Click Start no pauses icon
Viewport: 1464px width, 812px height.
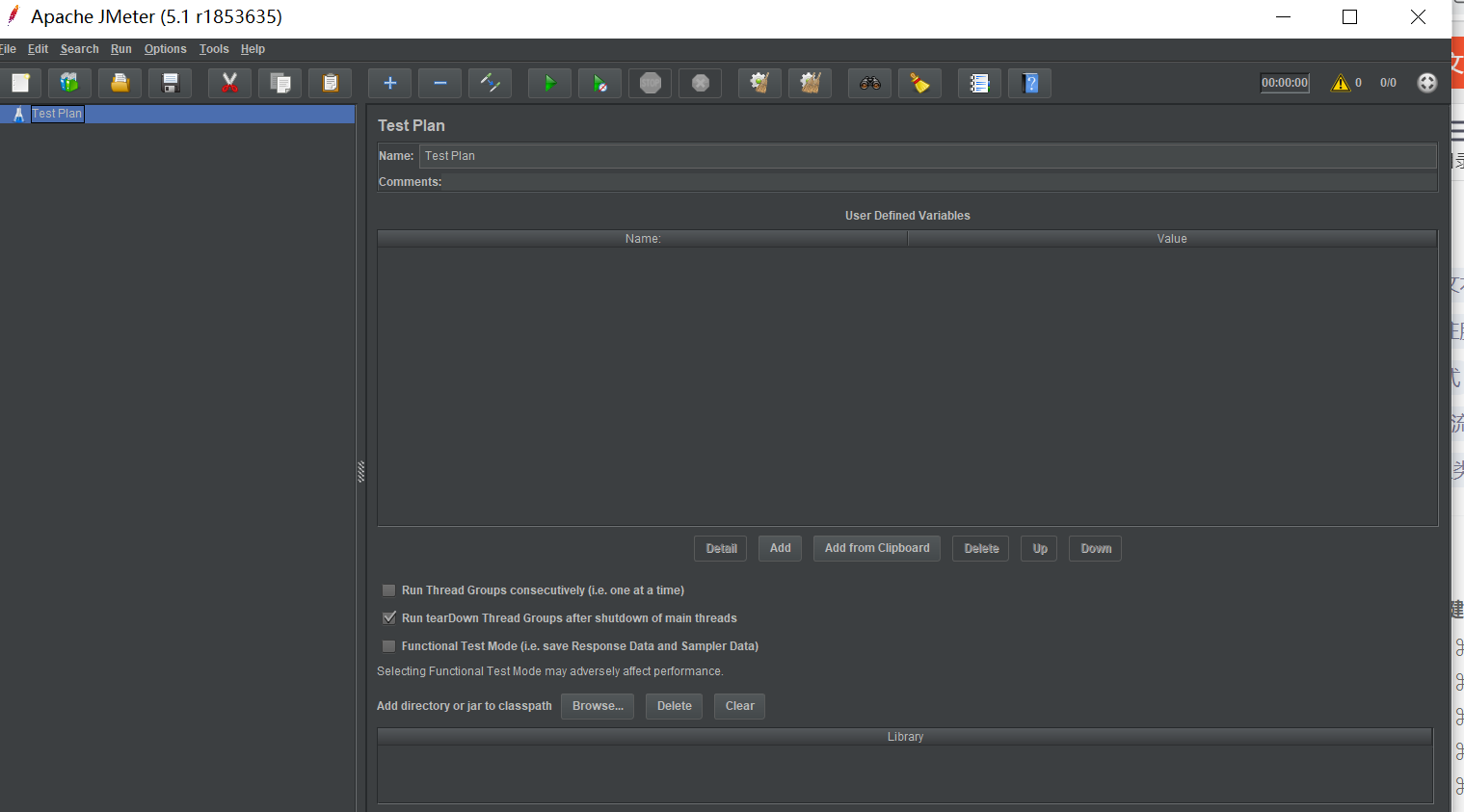pyautogui.click(x=599, y=83)
